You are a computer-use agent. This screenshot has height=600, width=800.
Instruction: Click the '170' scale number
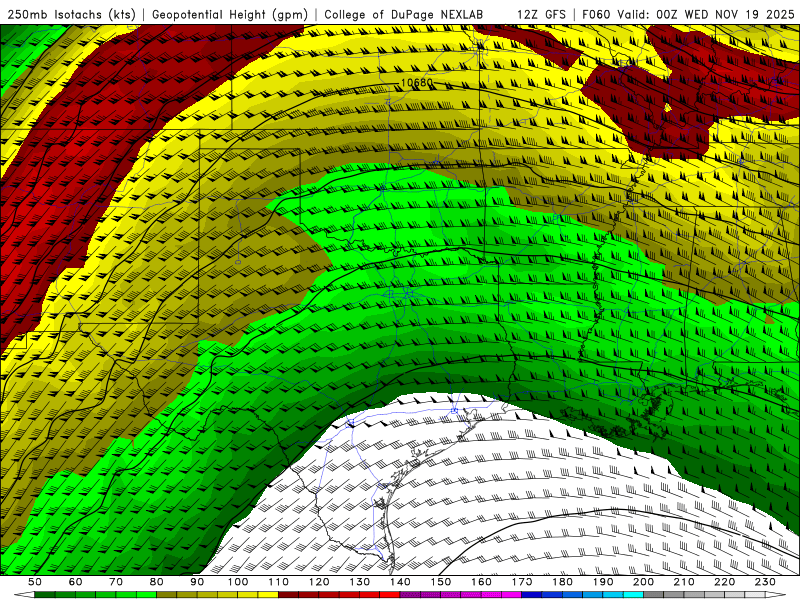(522, 582)
